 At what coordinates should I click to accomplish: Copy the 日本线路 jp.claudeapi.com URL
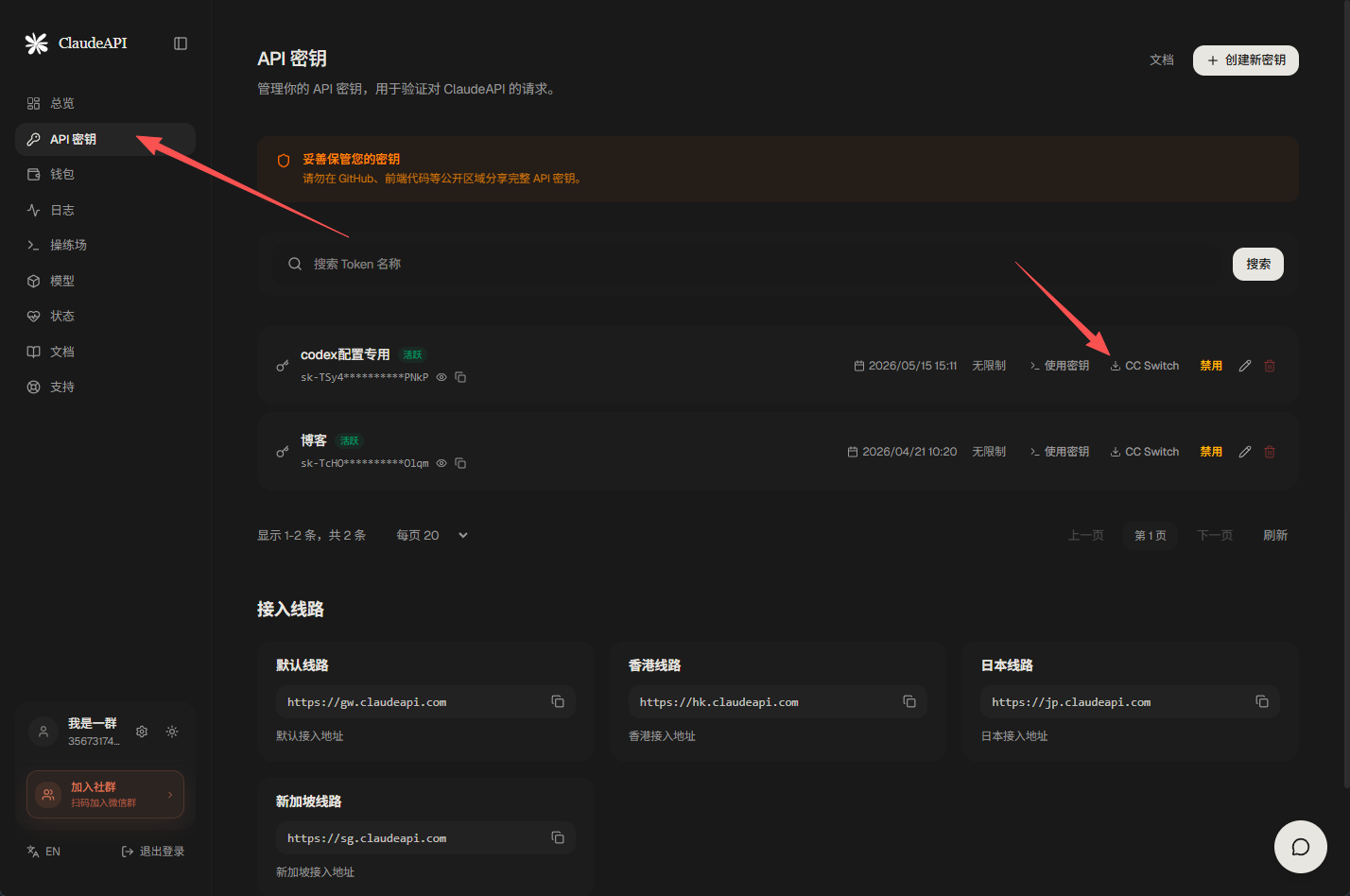click(x=1262, y=701)
